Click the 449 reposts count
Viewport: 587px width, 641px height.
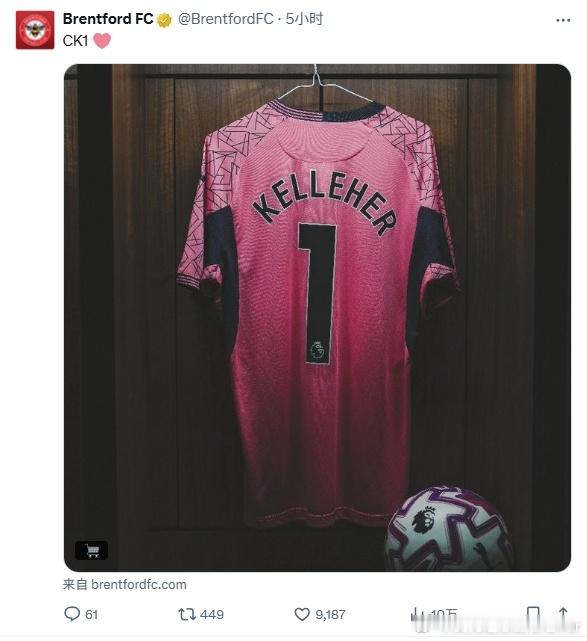coord(212,614)
